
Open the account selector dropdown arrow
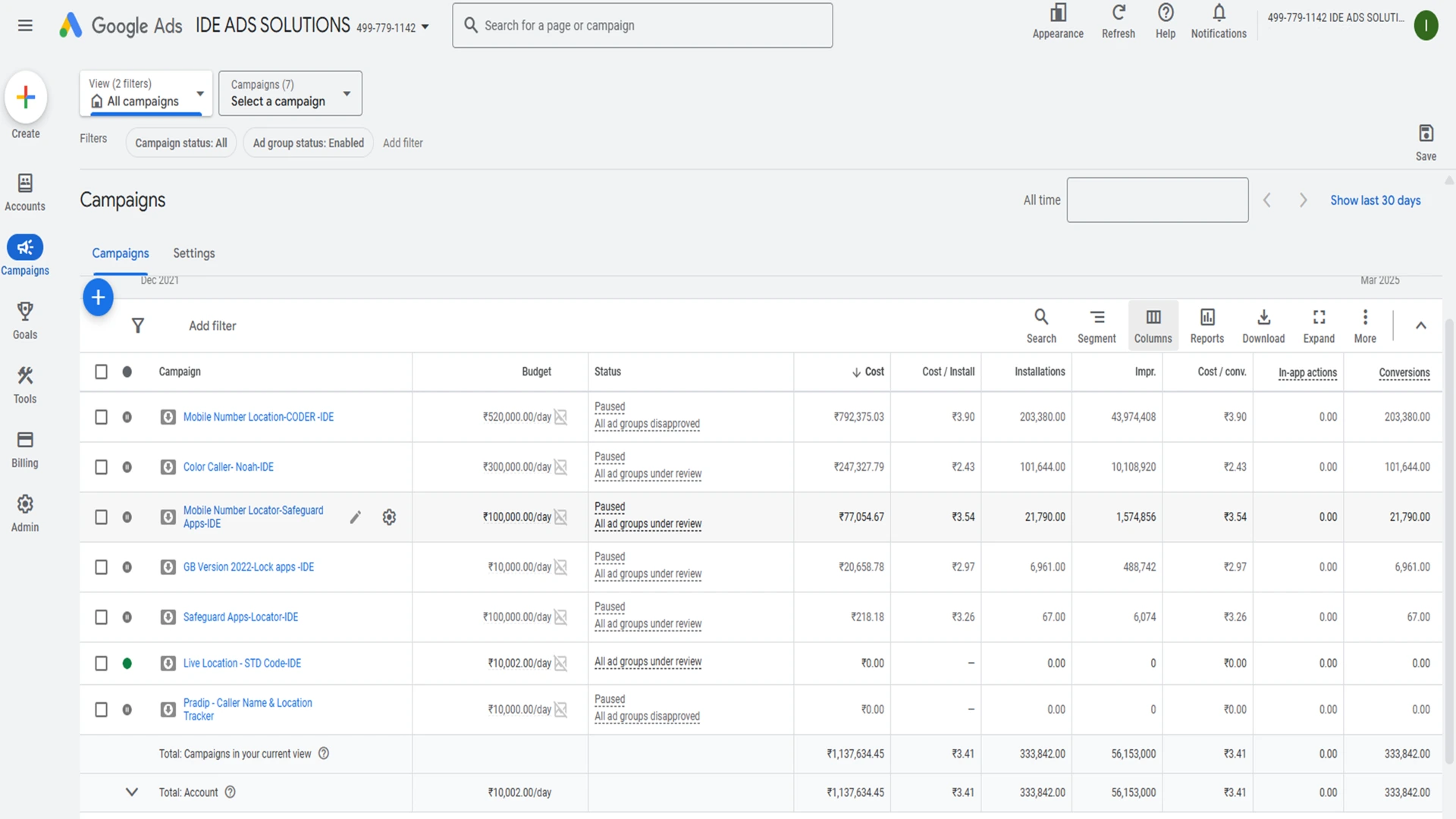425,27
